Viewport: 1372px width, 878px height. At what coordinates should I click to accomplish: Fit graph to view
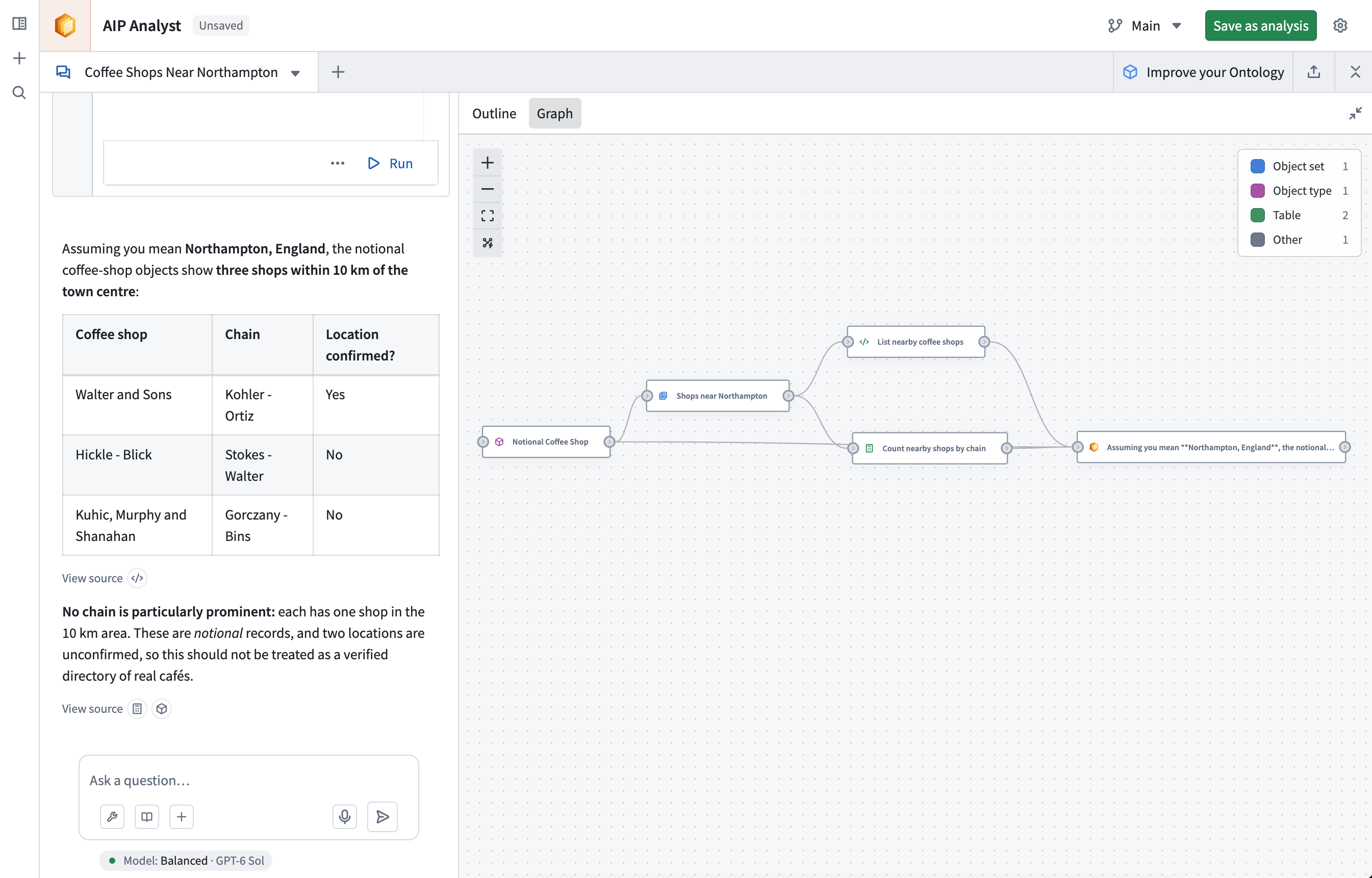[488, 216]
